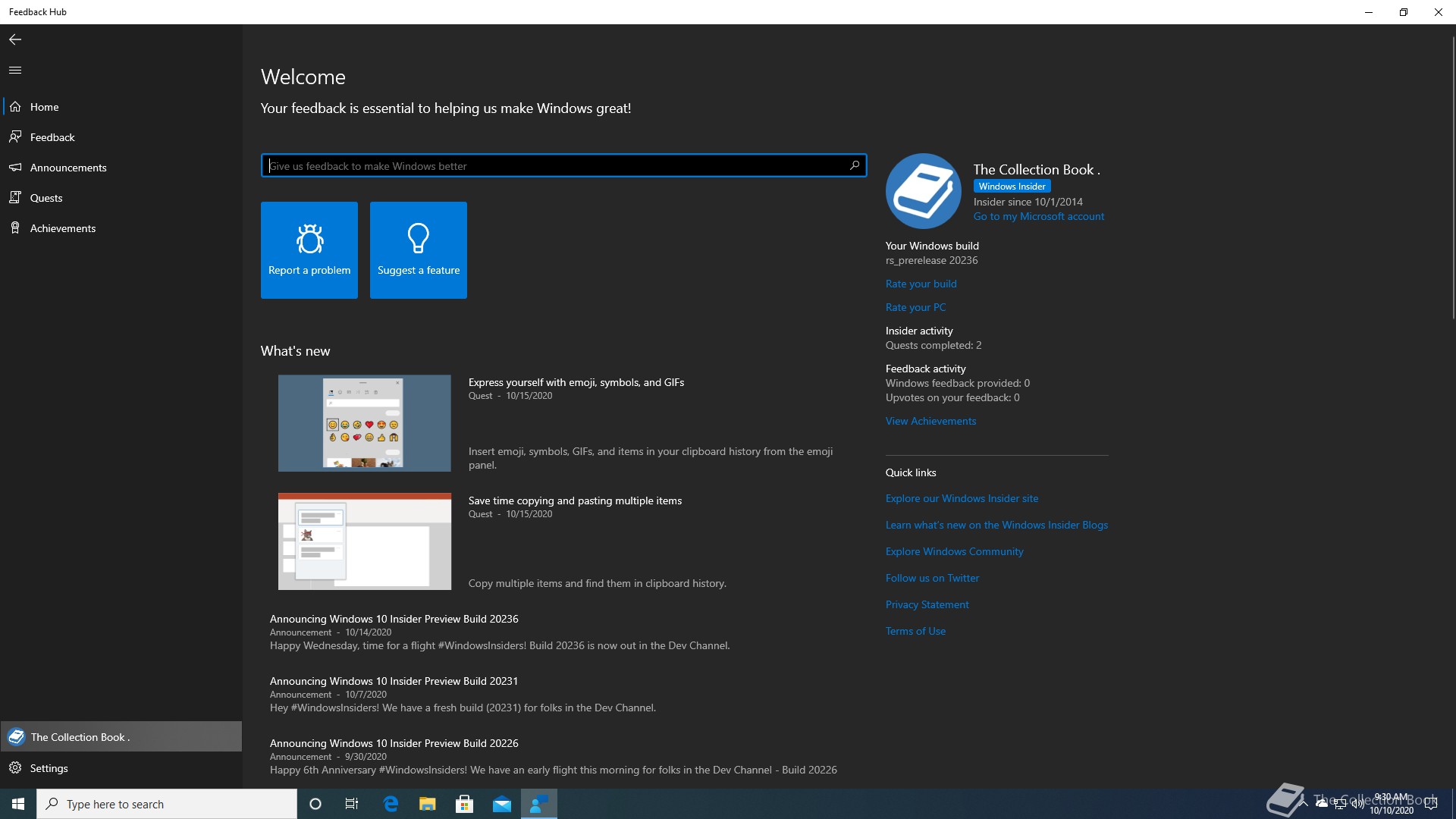The height and width of the screenshot is (819, 1456).
Task: Open Achievements from the sidebar
Action: click(x=121, y=228)
